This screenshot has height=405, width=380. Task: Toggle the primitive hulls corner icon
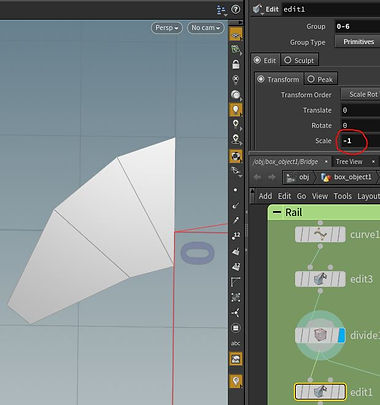tap(236, 282)
